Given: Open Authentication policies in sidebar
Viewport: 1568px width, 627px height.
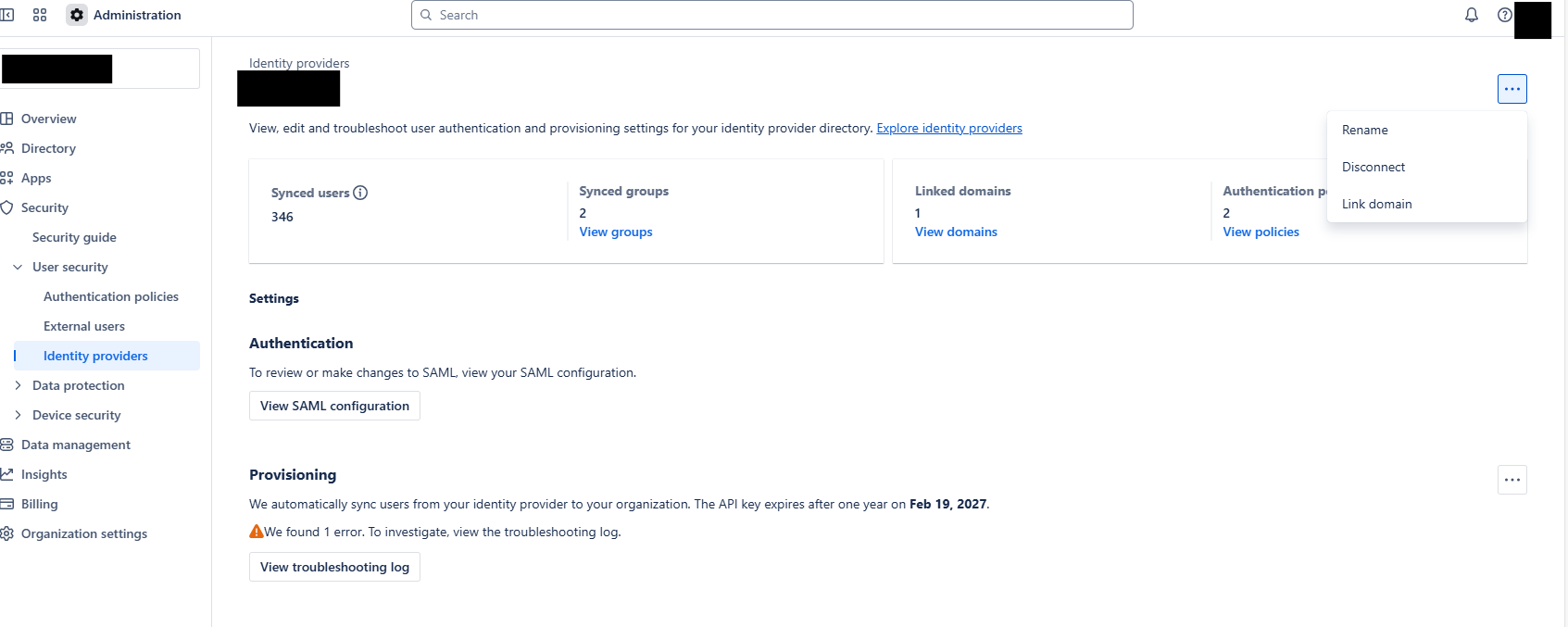Looking at the screenshot, I should click(x=111, y=296).
